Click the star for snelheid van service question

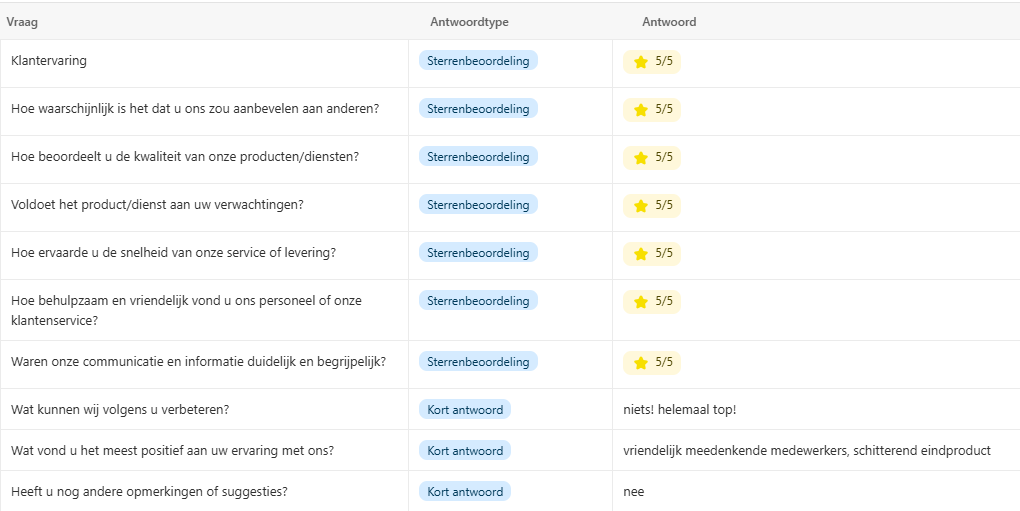click(641, 254)
